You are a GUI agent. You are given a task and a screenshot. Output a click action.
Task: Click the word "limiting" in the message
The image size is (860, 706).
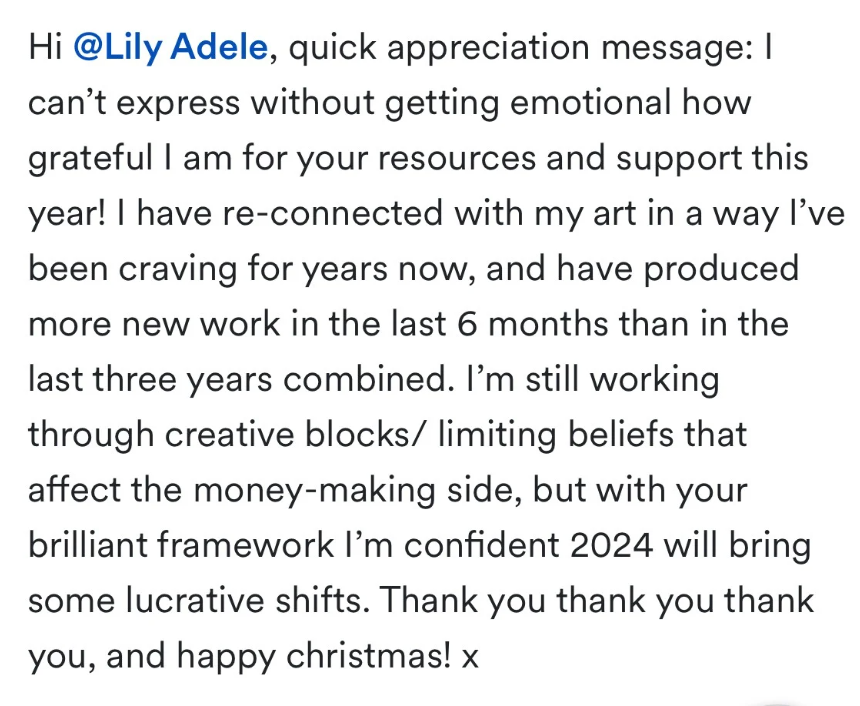(497, 436)
